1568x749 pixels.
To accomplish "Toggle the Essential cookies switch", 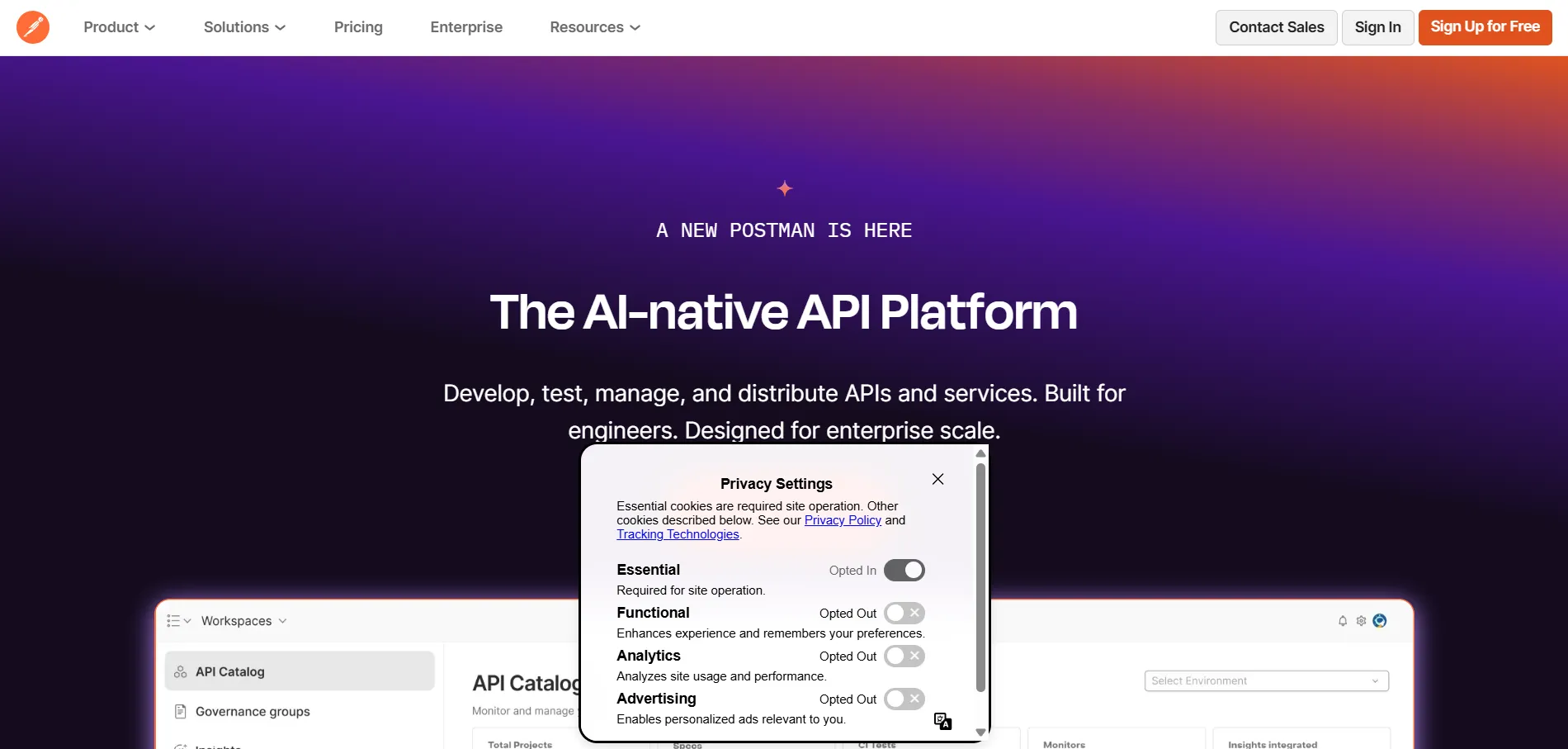I will [x=904, y=570].
